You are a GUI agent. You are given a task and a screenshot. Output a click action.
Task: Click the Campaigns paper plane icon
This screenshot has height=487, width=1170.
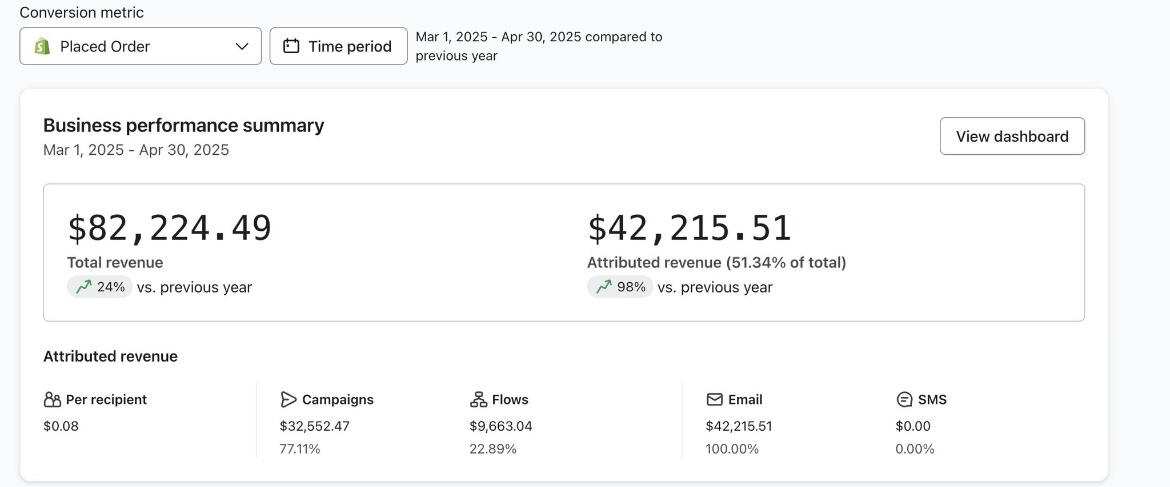click(288, 400)
